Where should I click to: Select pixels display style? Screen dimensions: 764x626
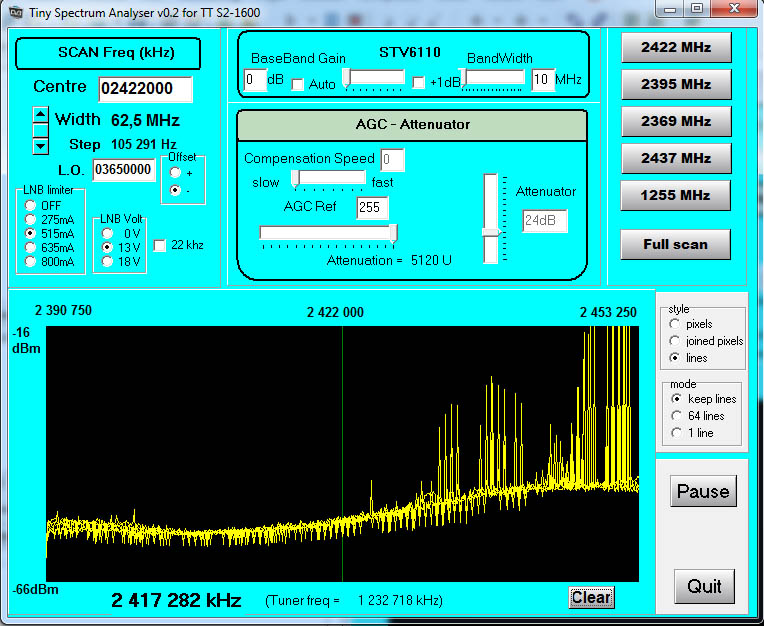(x=675, y=324)
